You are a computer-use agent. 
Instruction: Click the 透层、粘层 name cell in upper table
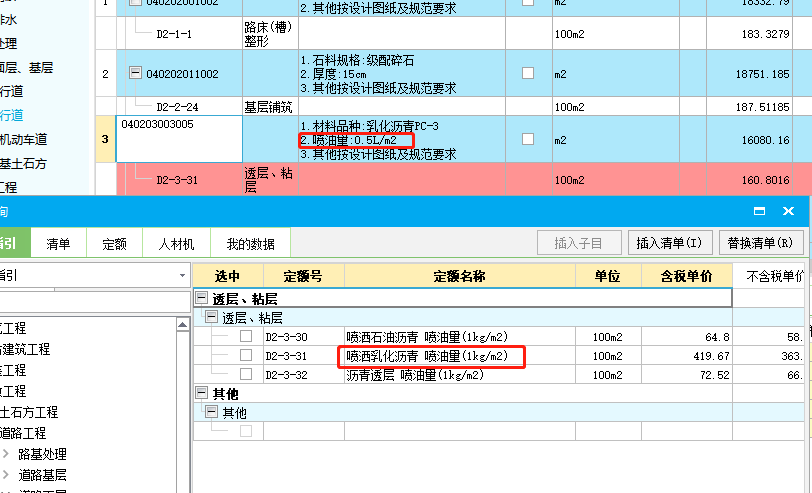(x=268, y=180)
